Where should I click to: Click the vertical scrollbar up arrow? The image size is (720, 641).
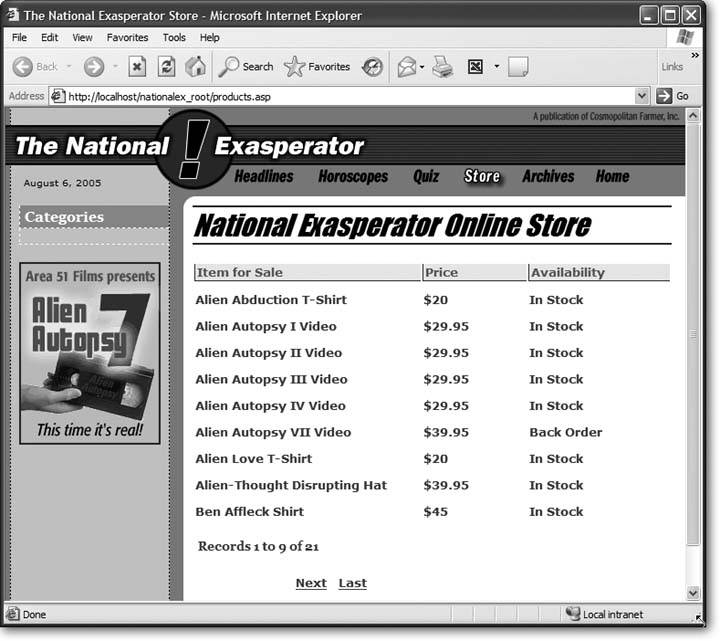(x=693, y=115)
